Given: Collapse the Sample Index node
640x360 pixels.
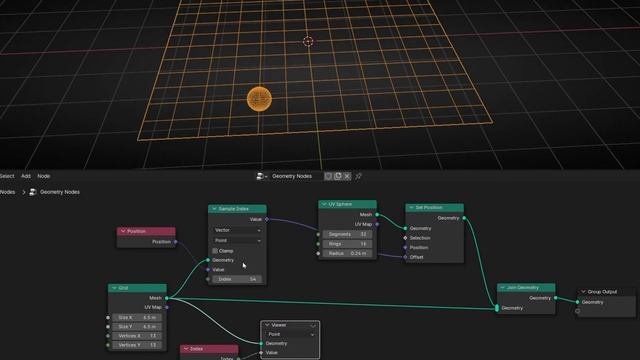Looking at the screenshot, I should pos(214,209).
